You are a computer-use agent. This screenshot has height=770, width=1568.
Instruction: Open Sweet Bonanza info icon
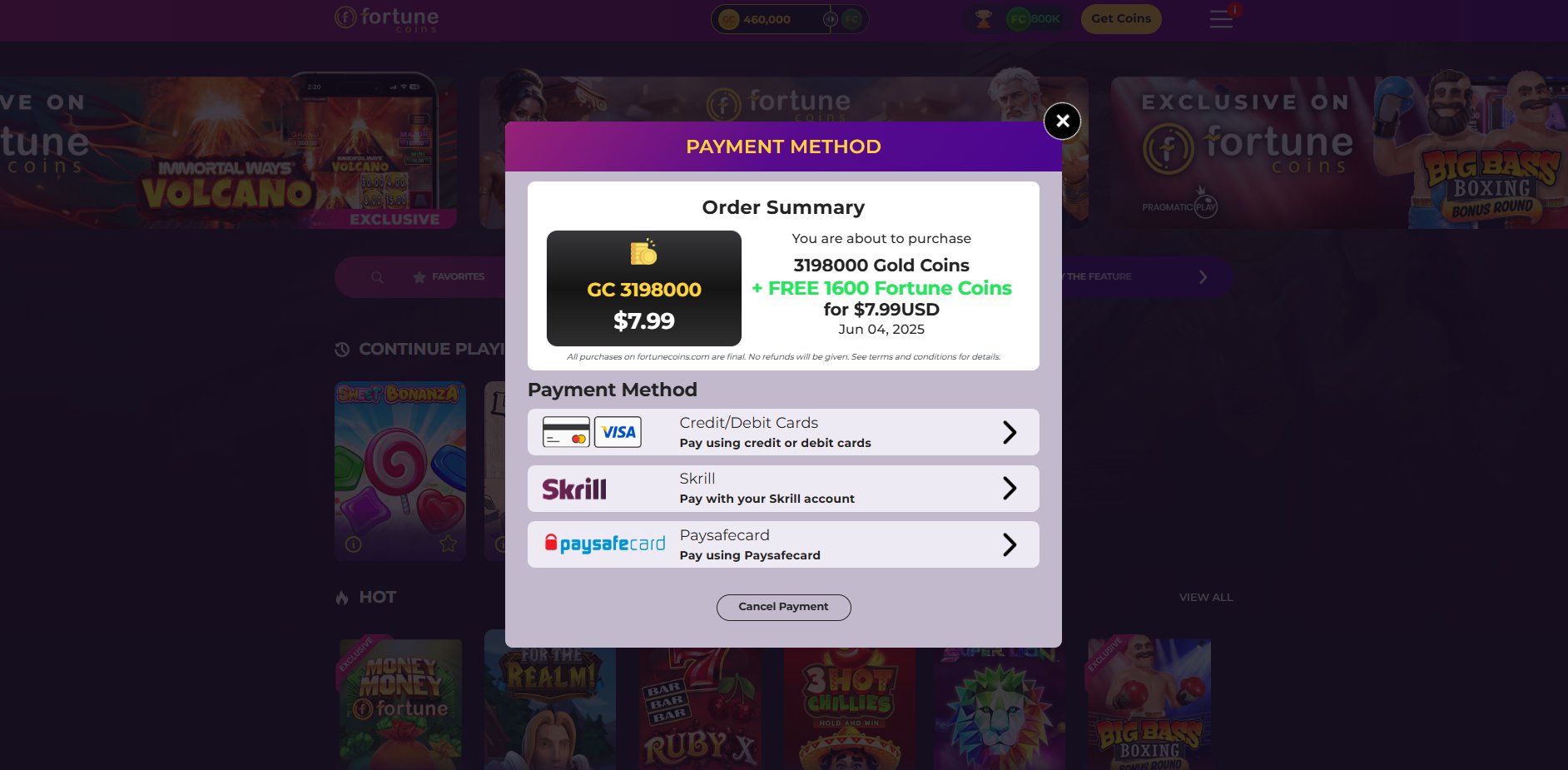353,544
